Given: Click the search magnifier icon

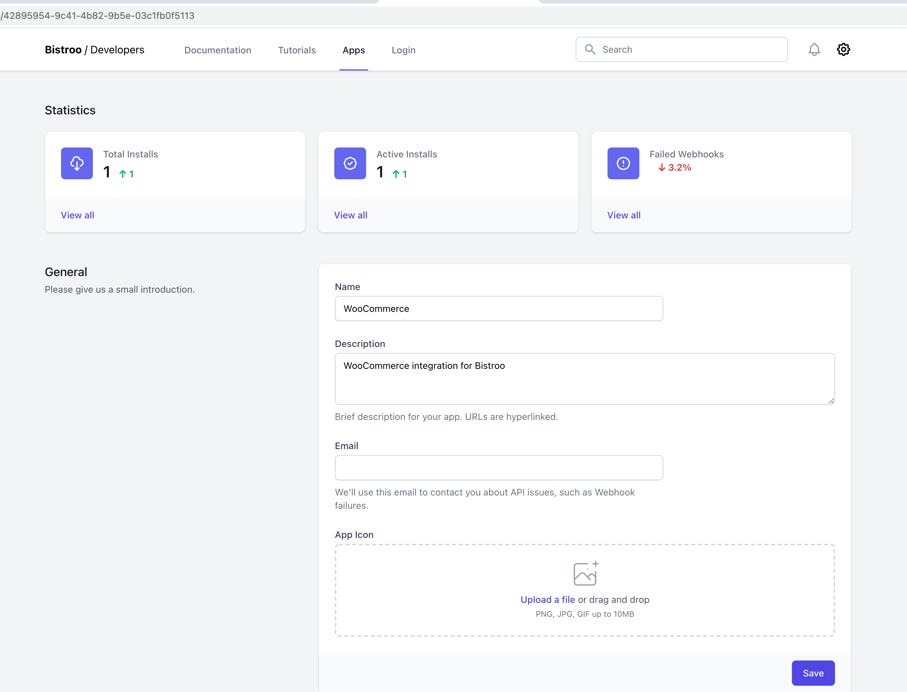Looking at the screenshot, I should tap(589, 50).
